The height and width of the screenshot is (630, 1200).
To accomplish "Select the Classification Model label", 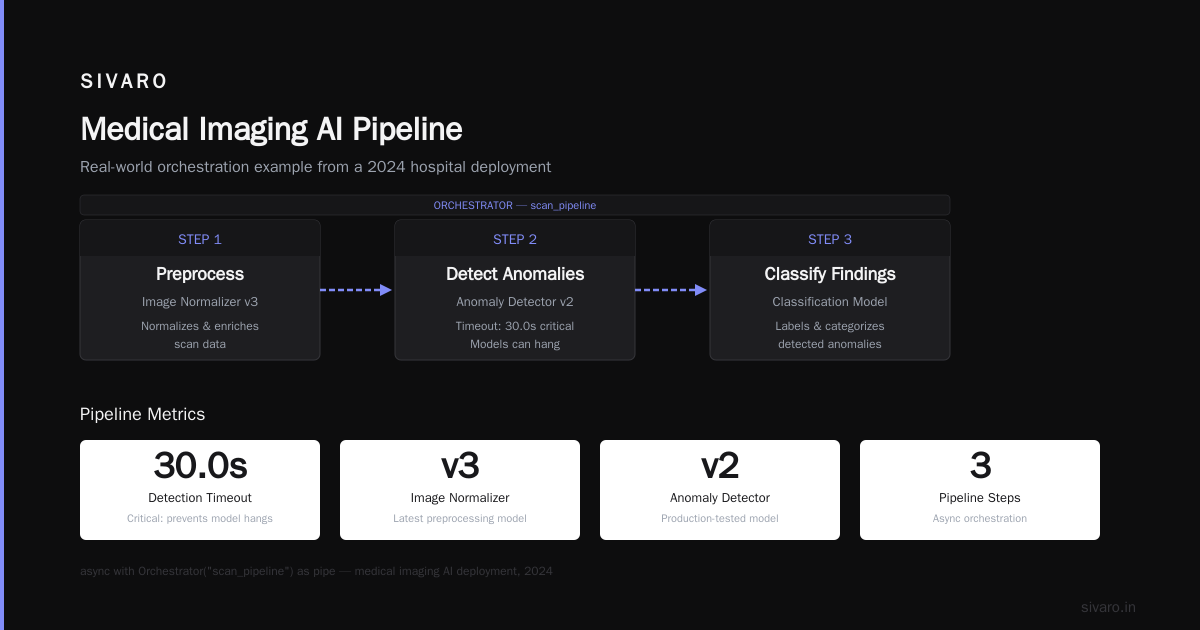I will (x=830, y=301).
